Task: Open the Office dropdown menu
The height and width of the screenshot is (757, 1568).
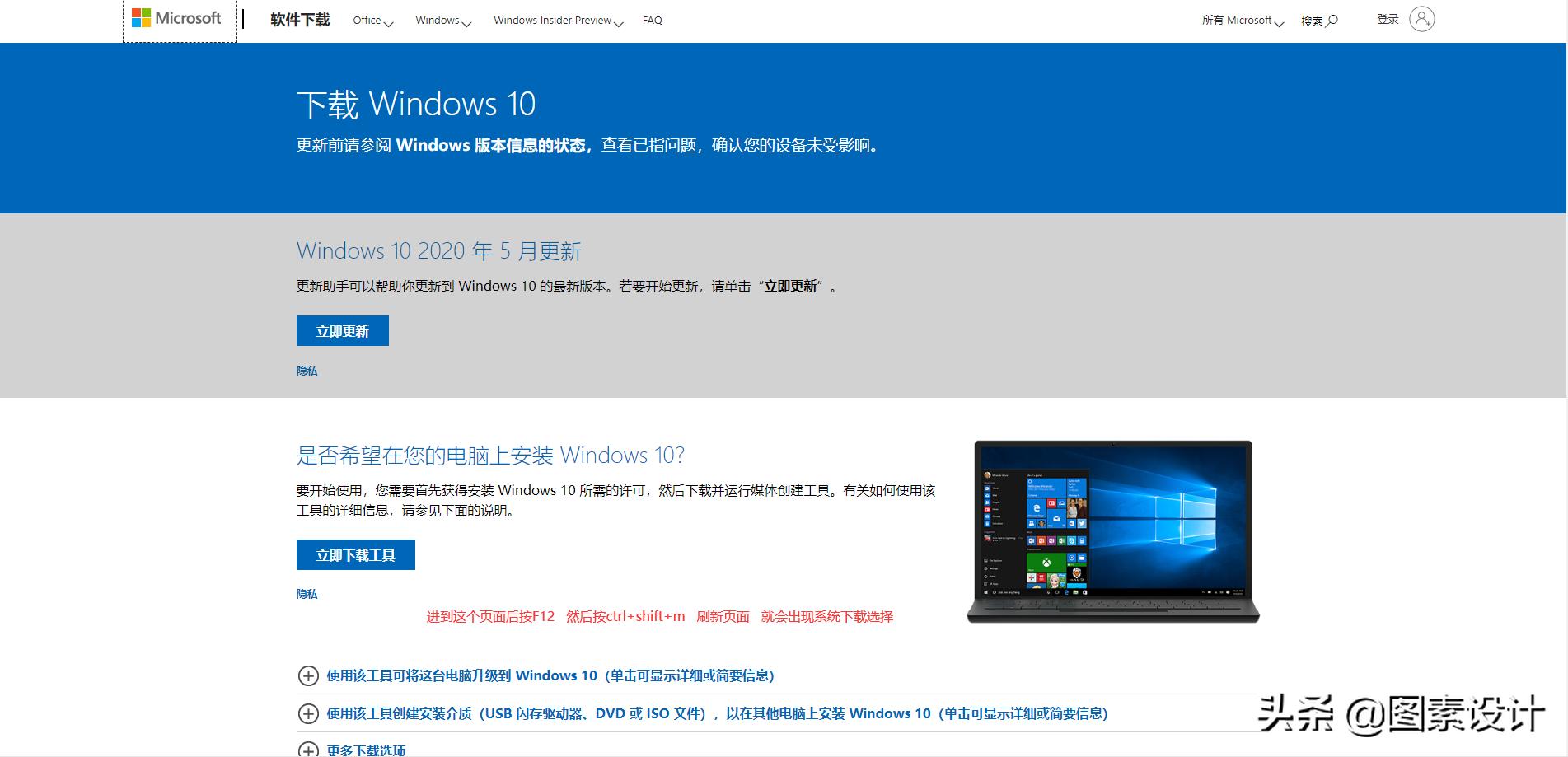Action: (x=373, y=21)
